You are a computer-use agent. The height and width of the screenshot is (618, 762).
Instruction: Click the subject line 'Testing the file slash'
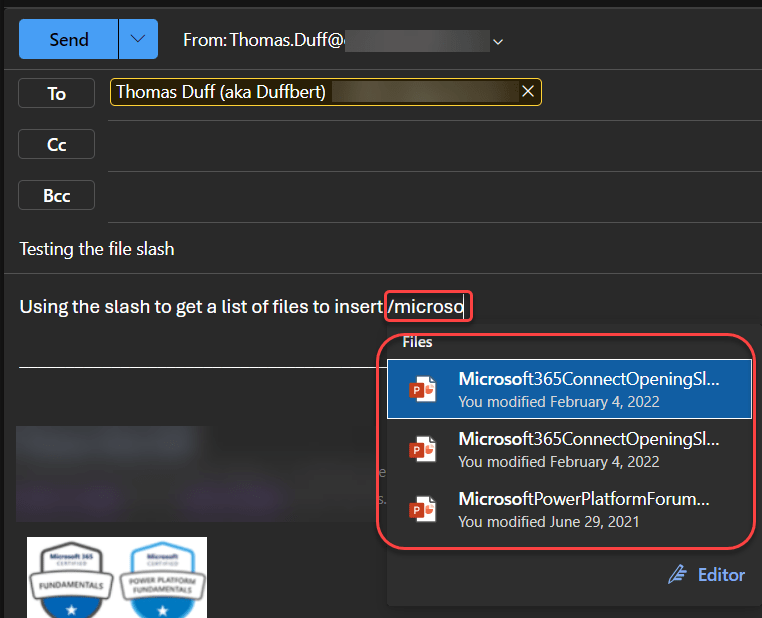(97, 249)
